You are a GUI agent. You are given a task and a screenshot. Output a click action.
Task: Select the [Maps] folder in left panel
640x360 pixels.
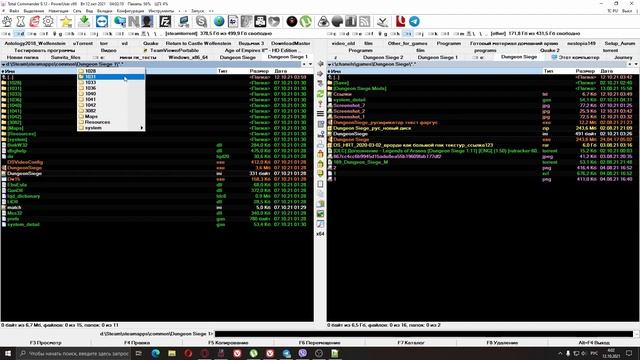click(16, 128)
